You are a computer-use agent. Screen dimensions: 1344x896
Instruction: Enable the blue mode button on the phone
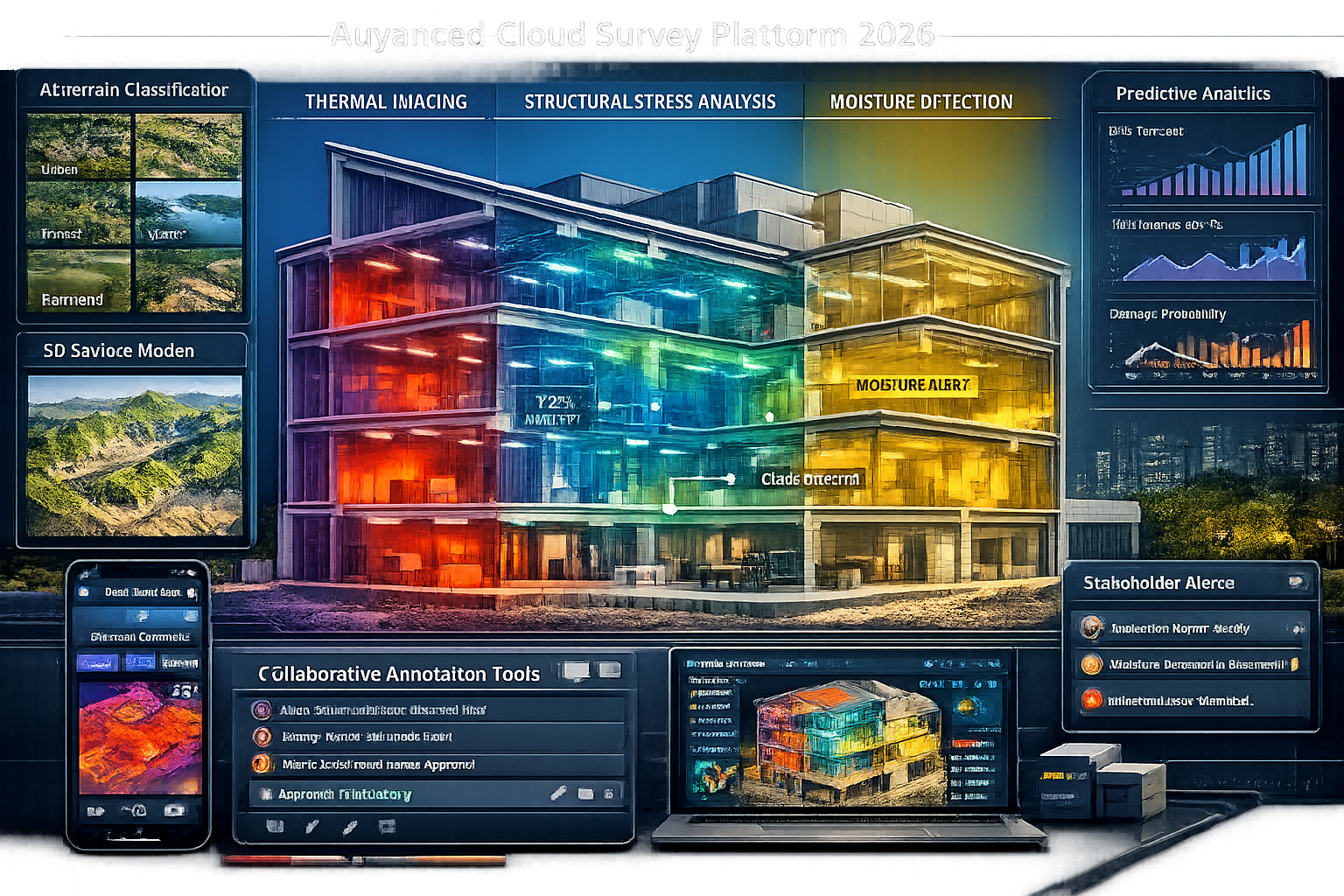(99, 661)
